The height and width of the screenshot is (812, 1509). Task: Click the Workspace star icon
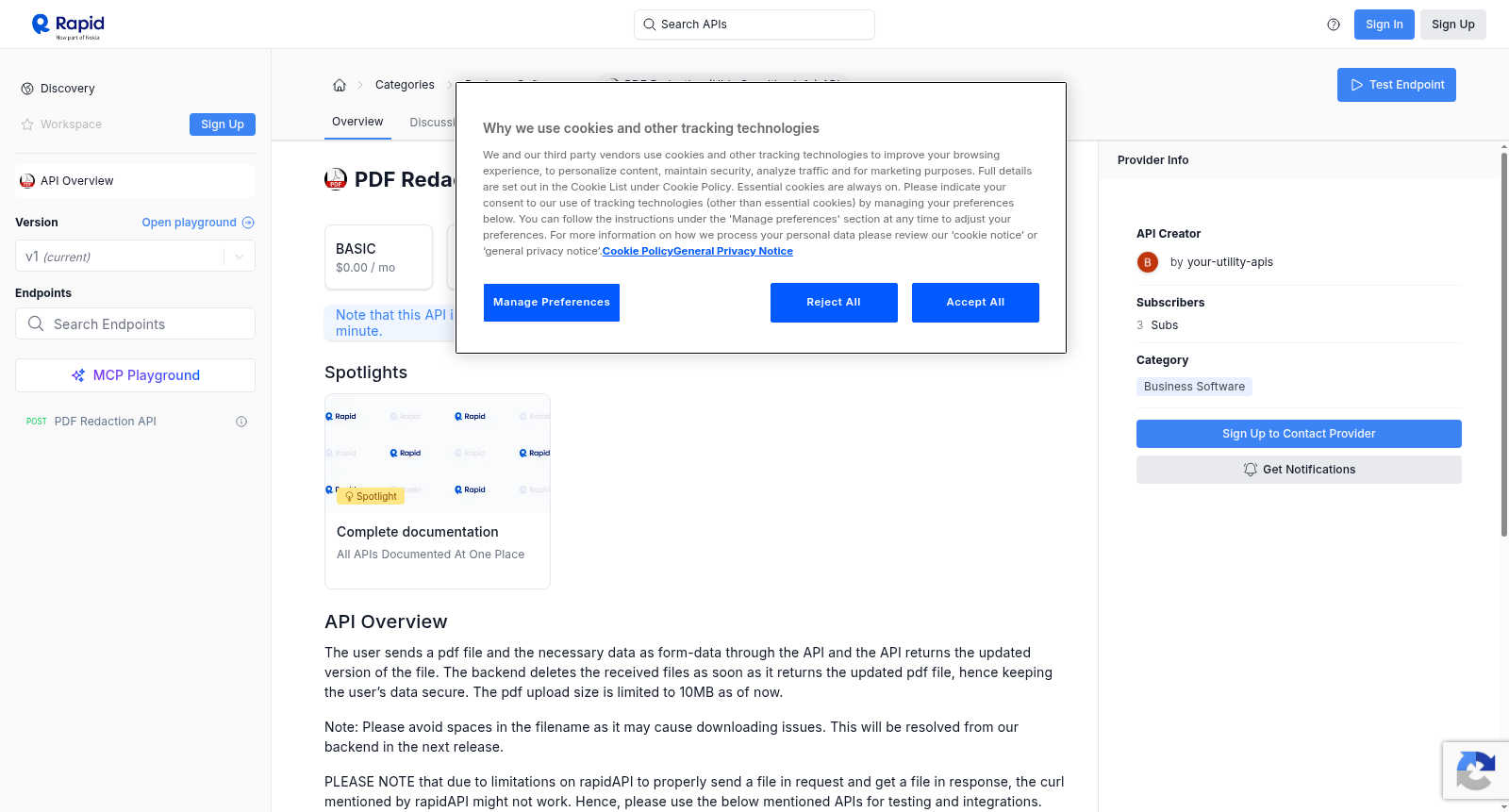[x=27, y=124]
